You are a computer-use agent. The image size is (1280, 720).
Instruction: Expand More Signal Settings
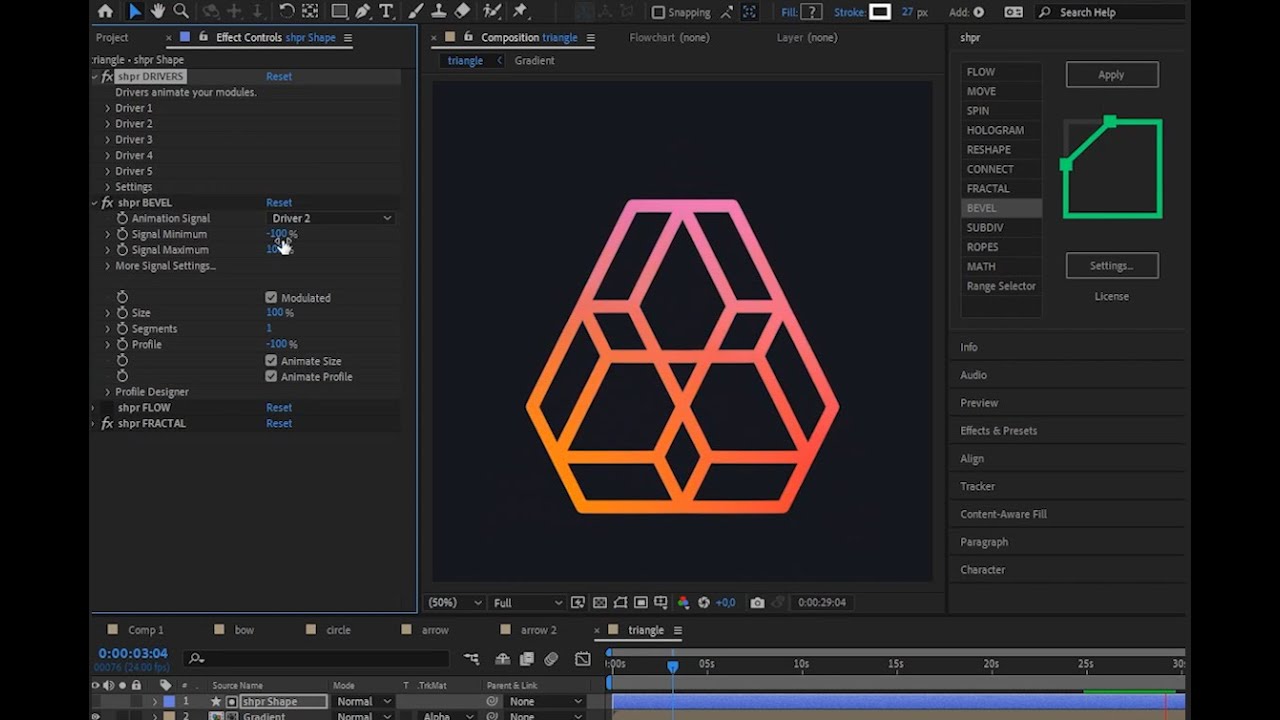click(108, 266)
